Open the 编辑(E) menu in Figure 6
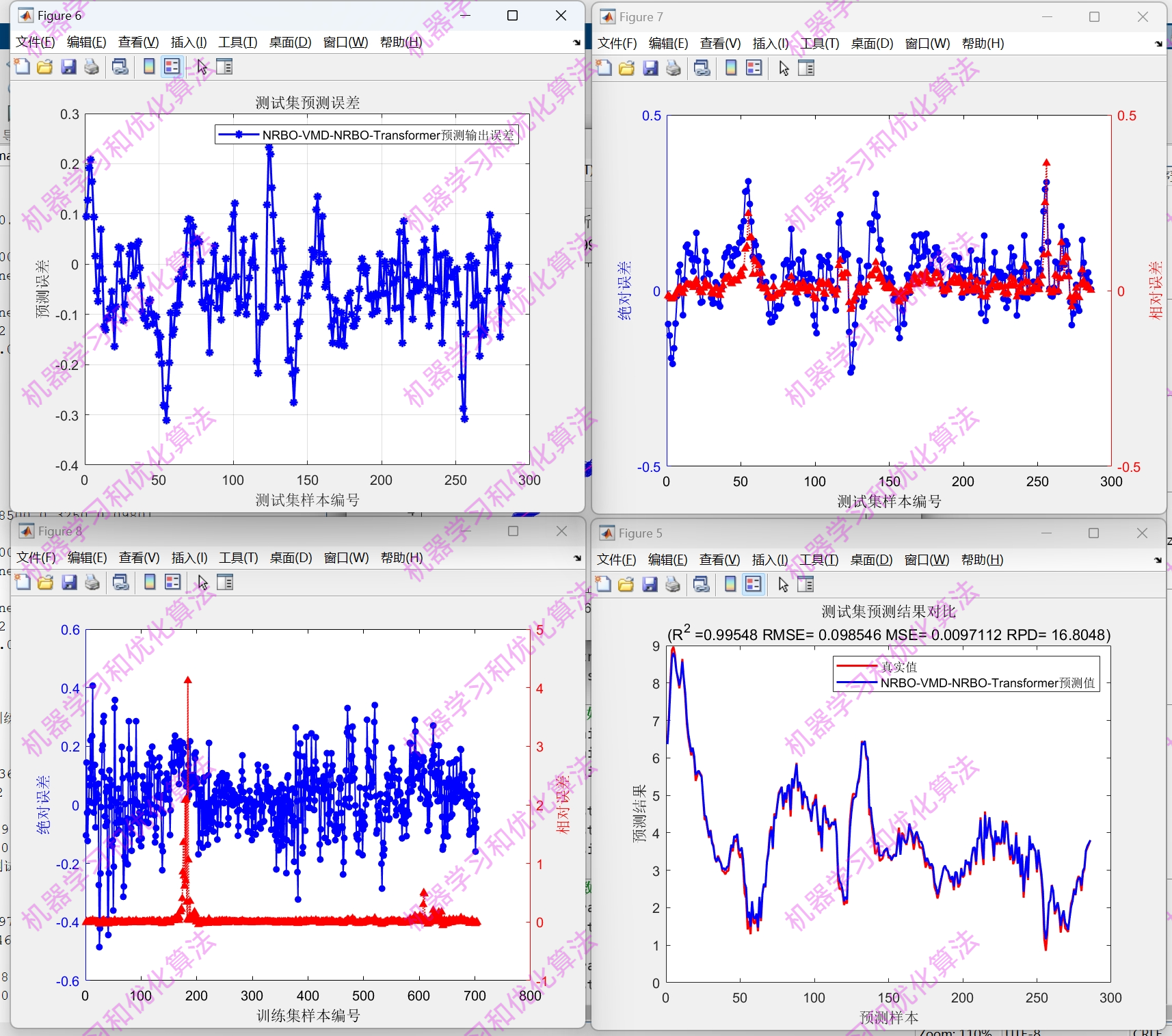 87,42
